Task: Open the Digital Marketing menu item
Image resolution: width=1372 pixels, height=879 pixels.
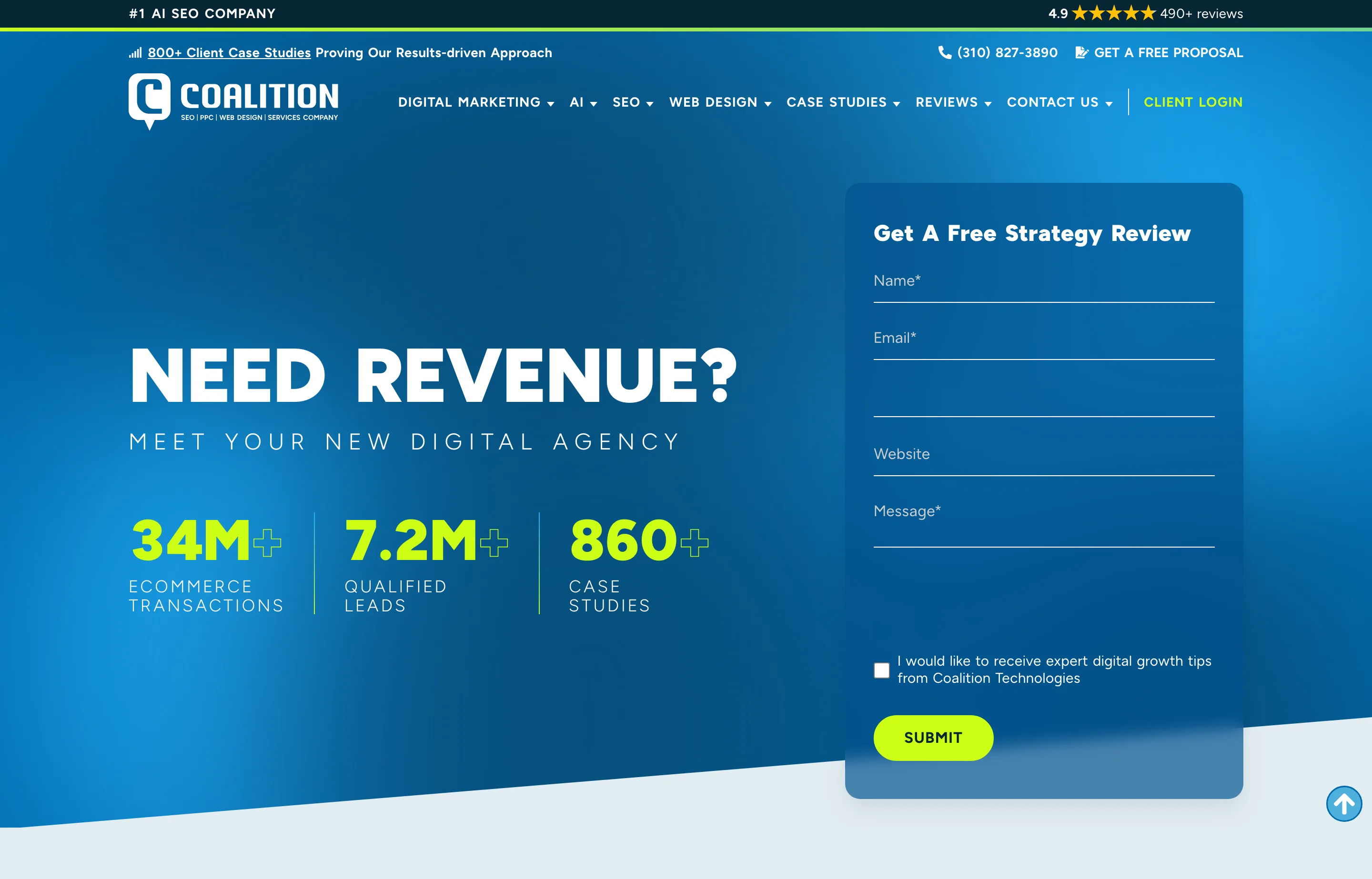Action: click(x=469, y=102)
